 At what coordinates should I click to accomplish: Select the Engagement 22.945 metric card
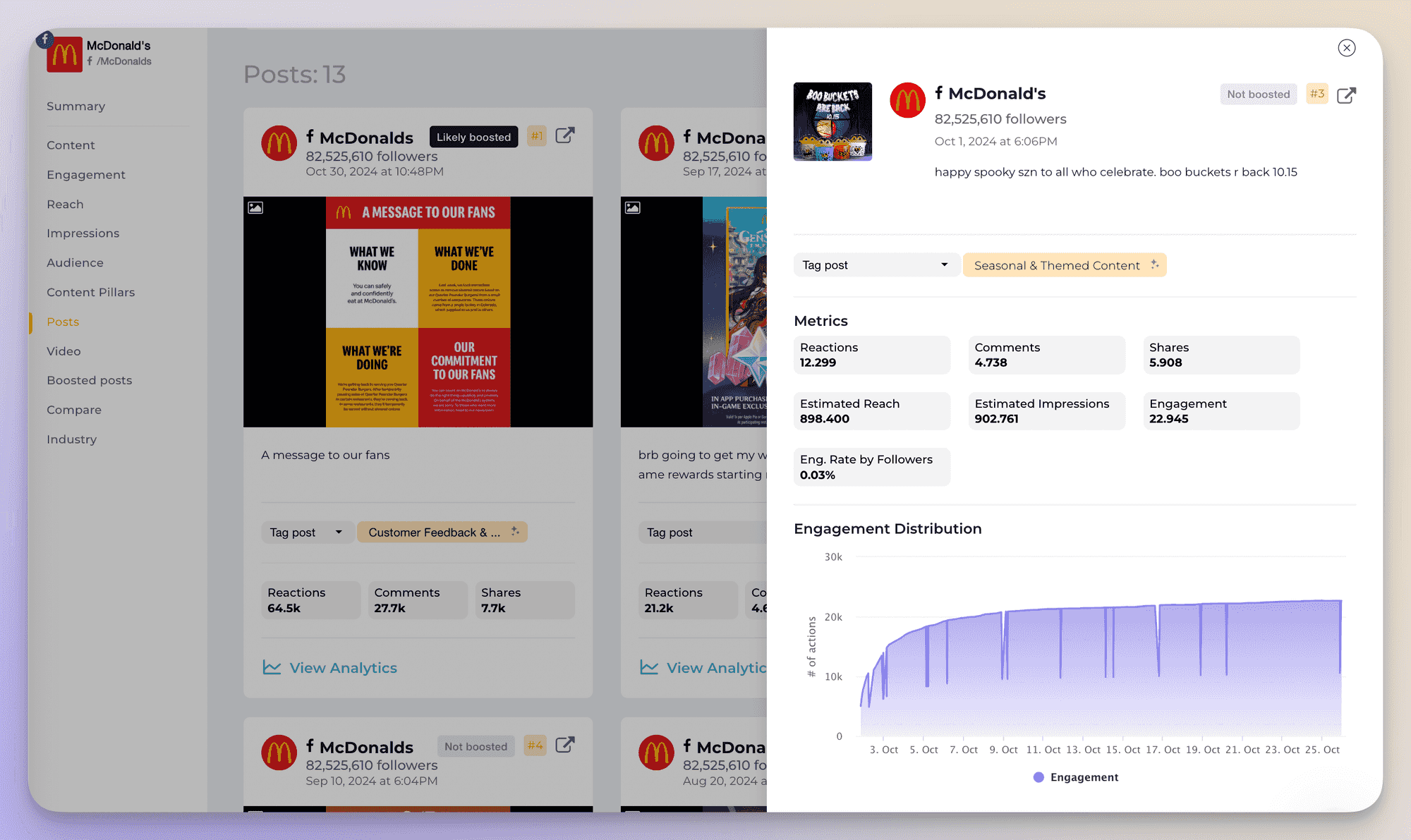click(1221, 411)
